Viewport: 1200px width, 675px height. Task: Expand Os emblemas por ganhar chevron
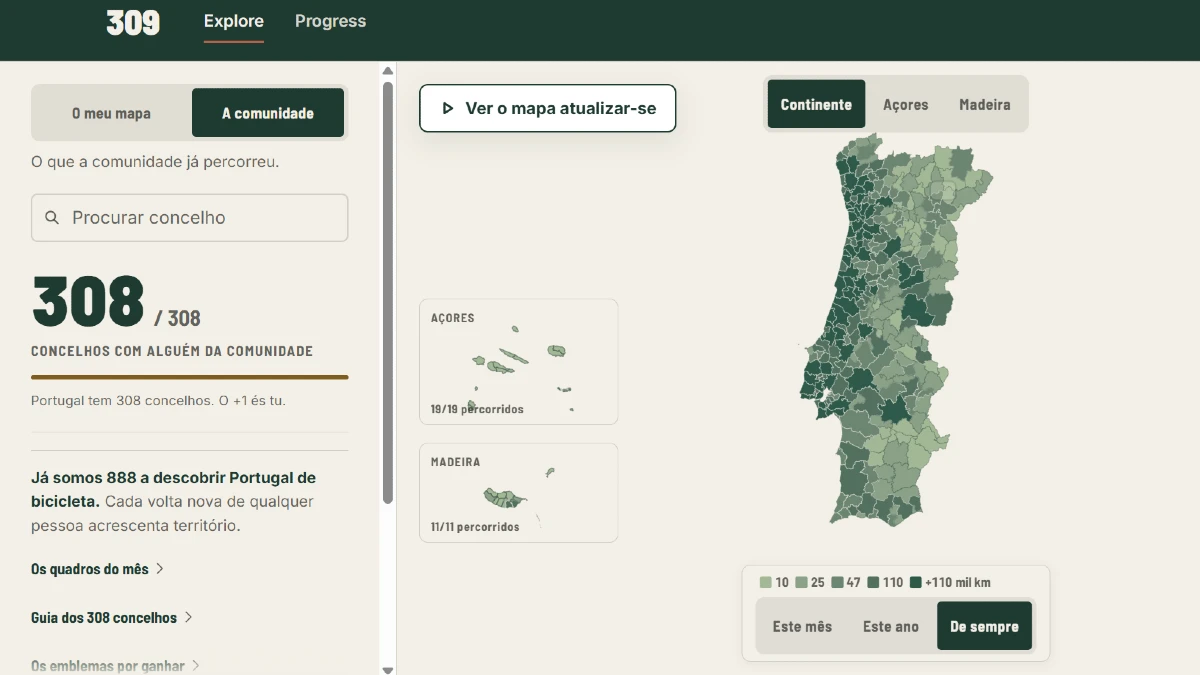[x=196, y=665]
